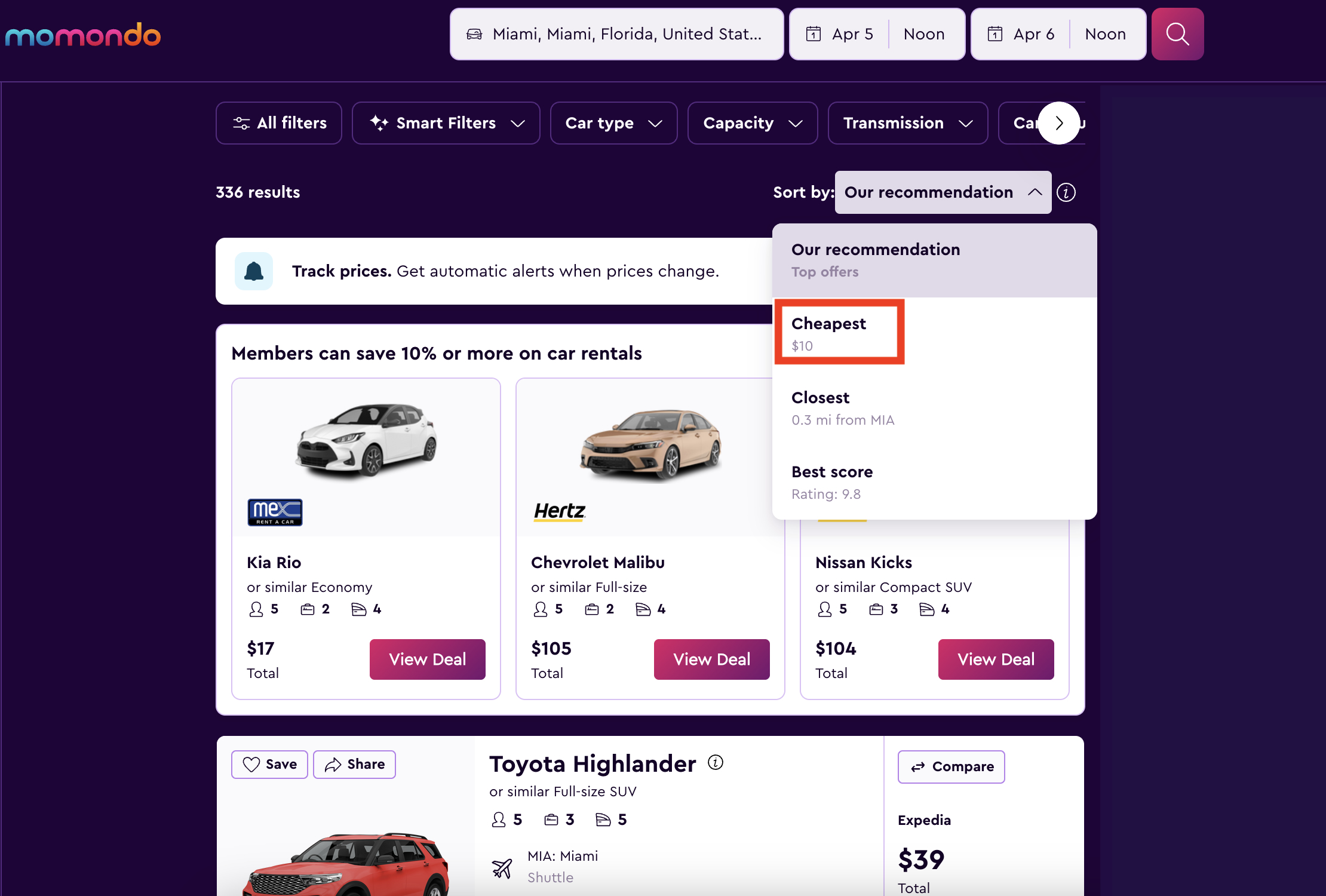This screenshot has width=1326, height=896.
Task: Select Our recommendation sort option
Action: [935, 260]
